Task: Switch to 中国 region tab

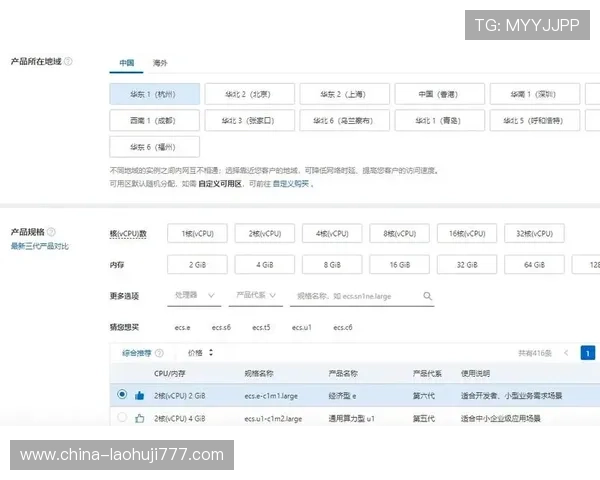Action: coord(126,63)
